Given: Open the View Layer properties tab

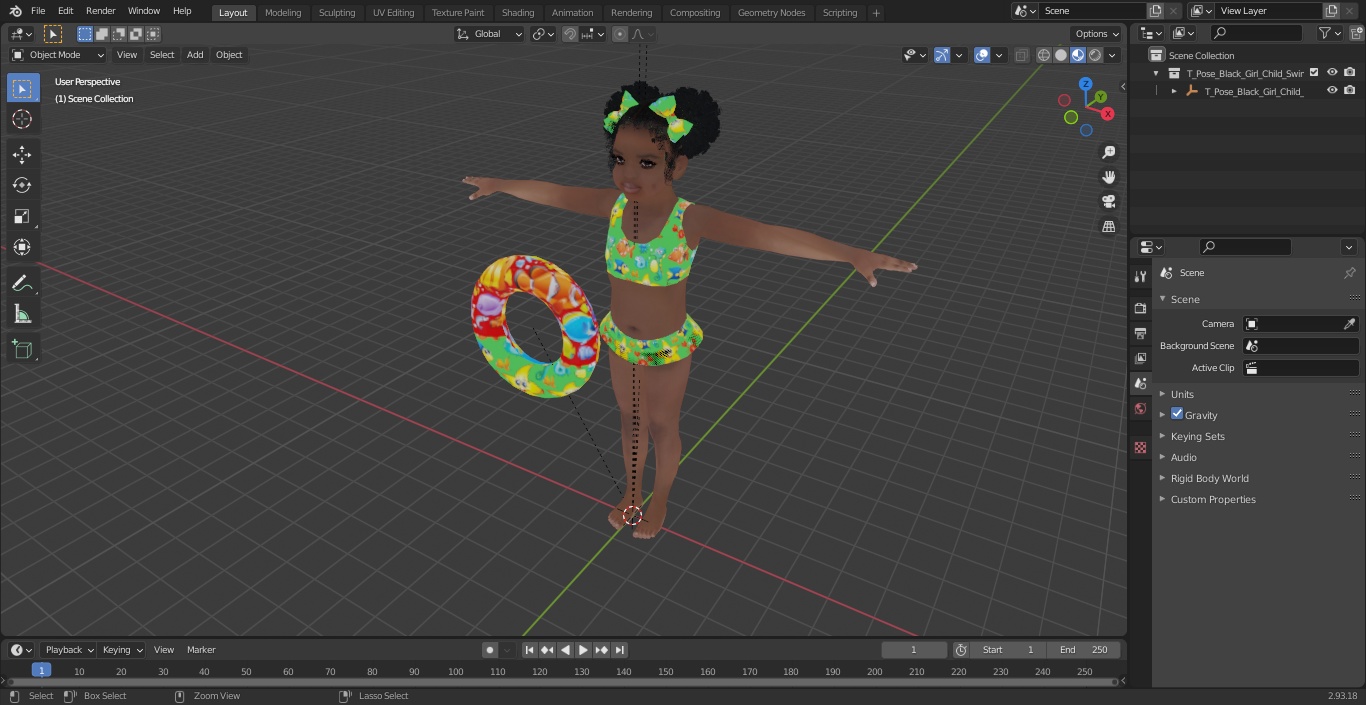Looking at the screenshot, I should pos(1140,358).
